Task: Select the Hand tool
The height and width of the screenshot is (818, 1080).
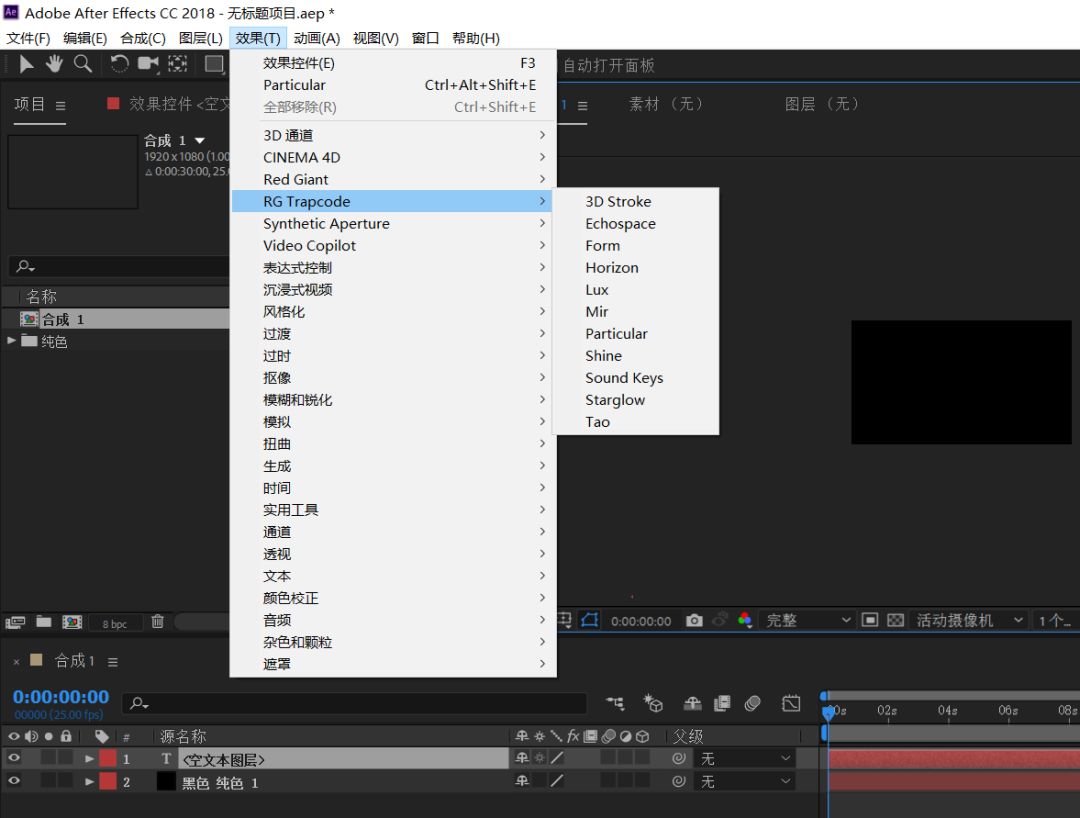Action: pyautogui.click(x=54, y=64)
